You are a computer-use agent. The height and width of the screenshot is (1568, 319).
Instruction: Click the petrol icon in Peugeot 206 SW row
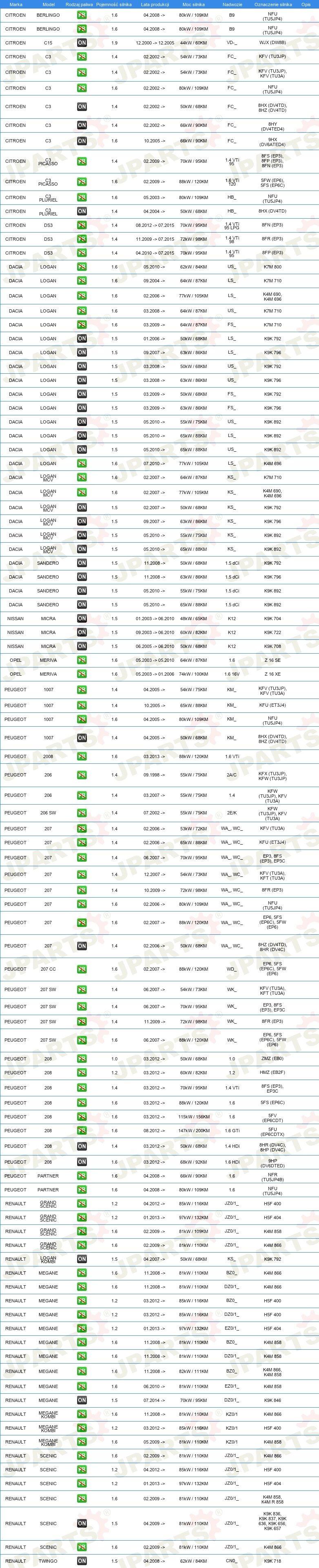click(x=82, y=813)
